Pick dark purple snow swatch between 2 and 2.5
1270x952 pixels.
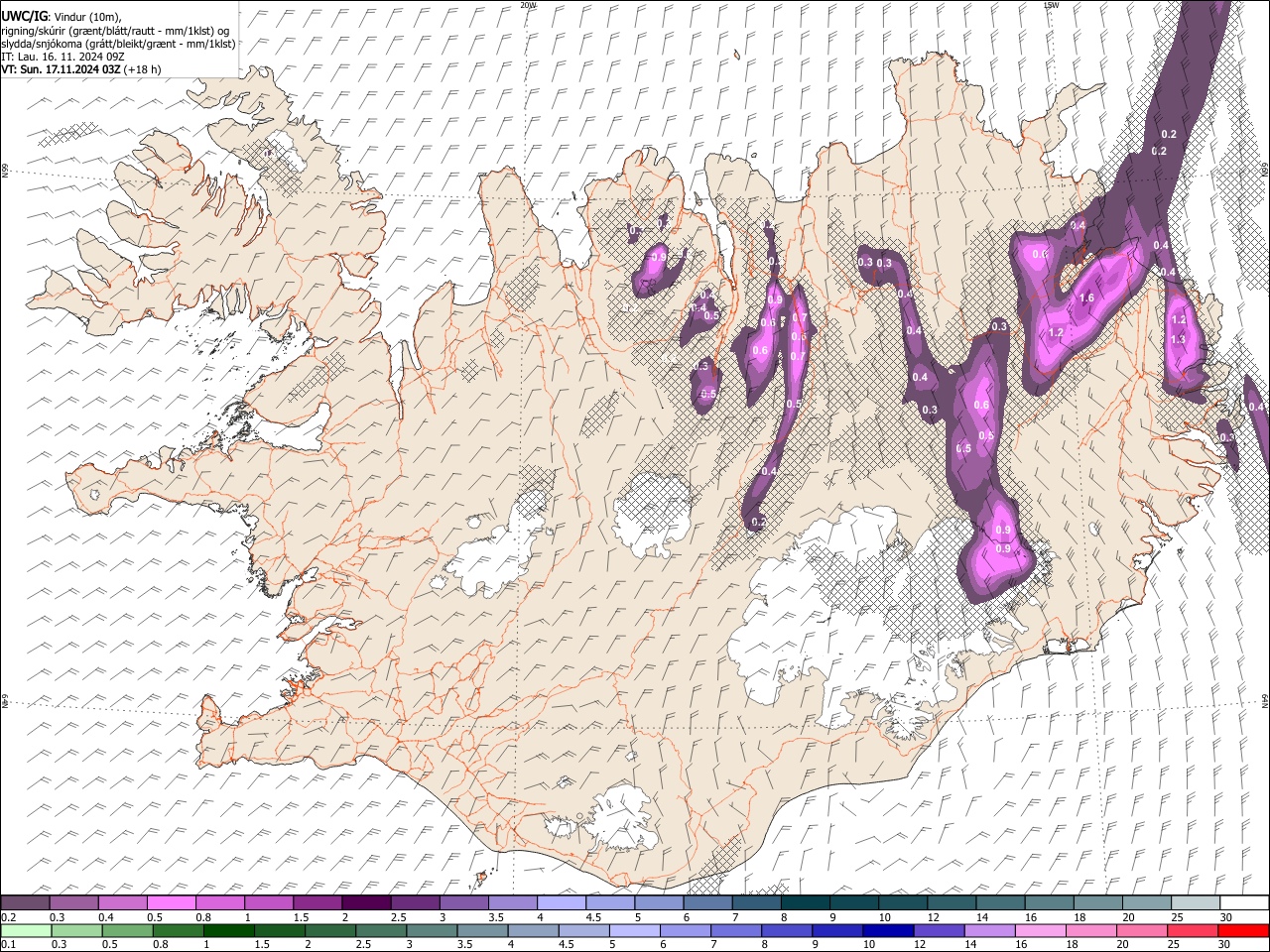pyautogui.click(x=366, y=902)
